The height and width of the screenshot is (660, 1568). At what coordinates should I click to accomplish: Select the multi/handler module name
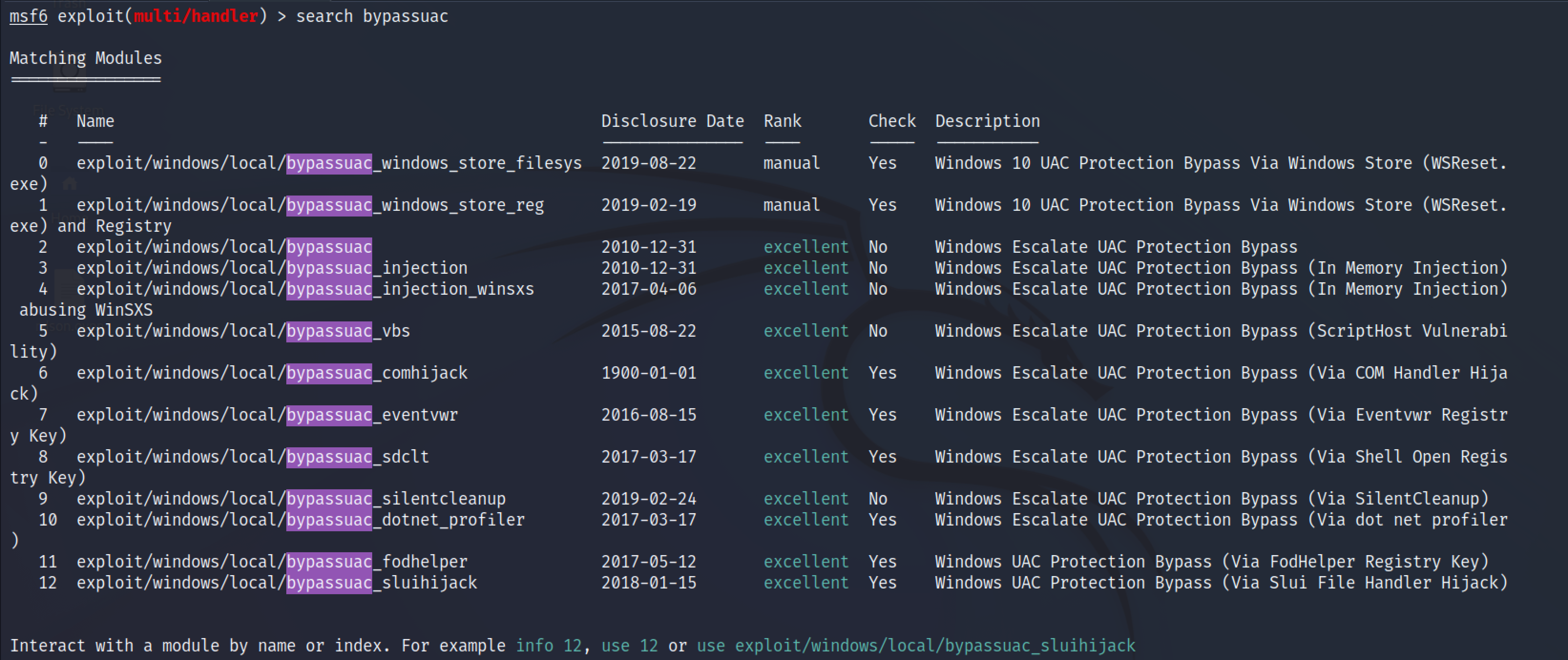pos(196,16)
